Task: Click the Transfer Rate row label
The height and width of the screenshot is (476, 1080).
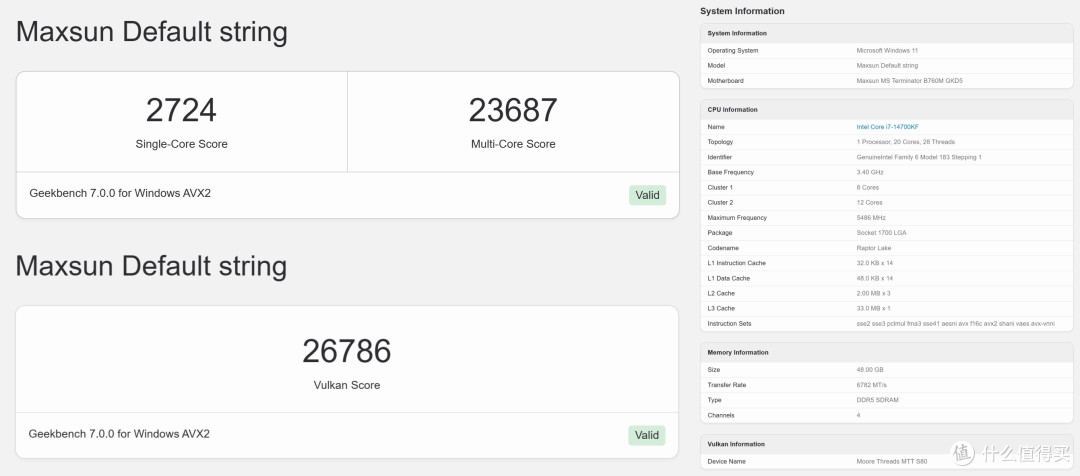Action: 727,385
